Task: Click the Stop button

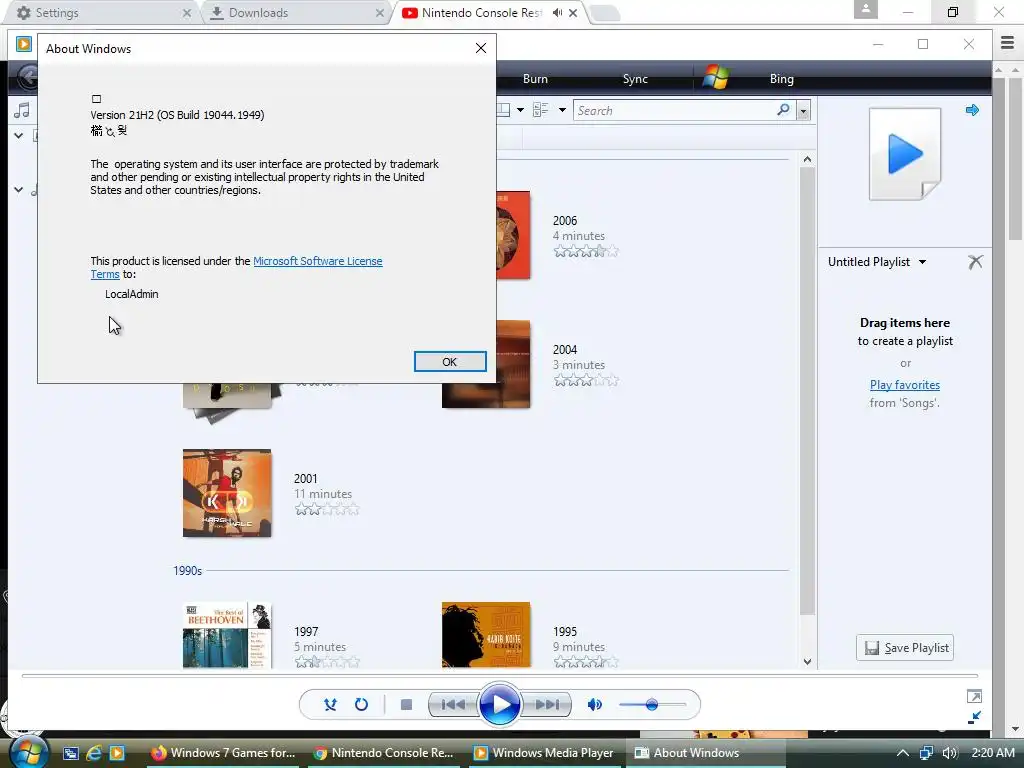Action: 406,705
